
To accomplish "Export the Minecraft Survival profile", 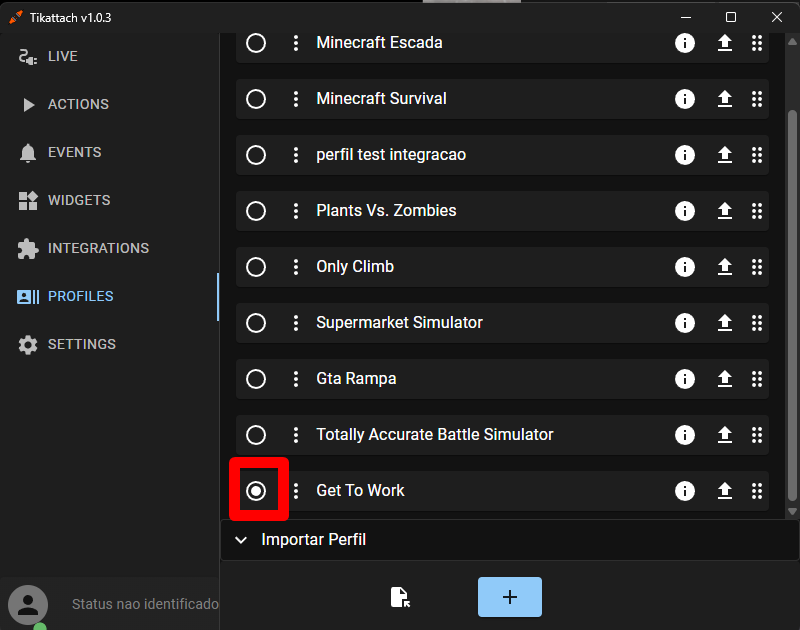I will coord(725,99).
